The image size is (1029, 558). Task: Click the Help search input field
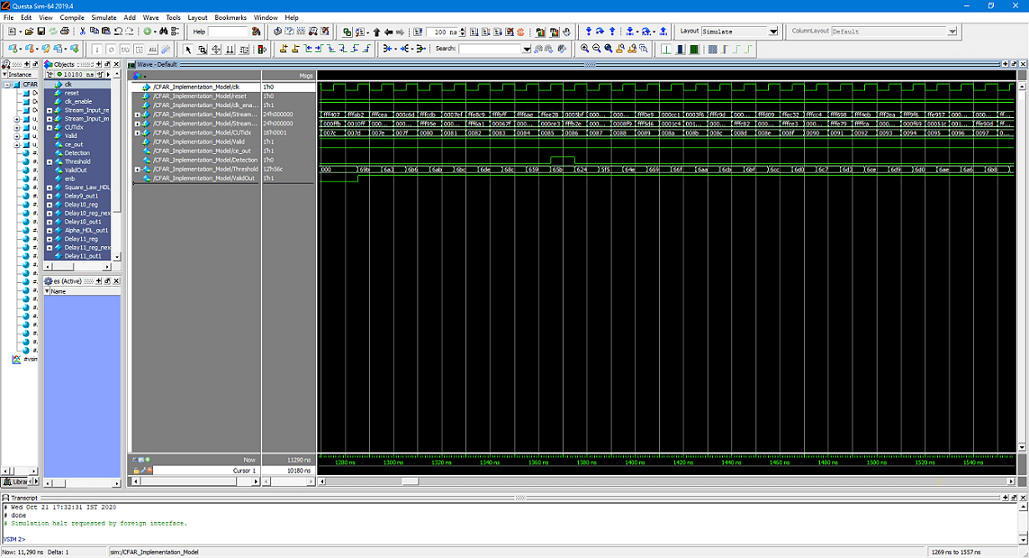[228, 32]
